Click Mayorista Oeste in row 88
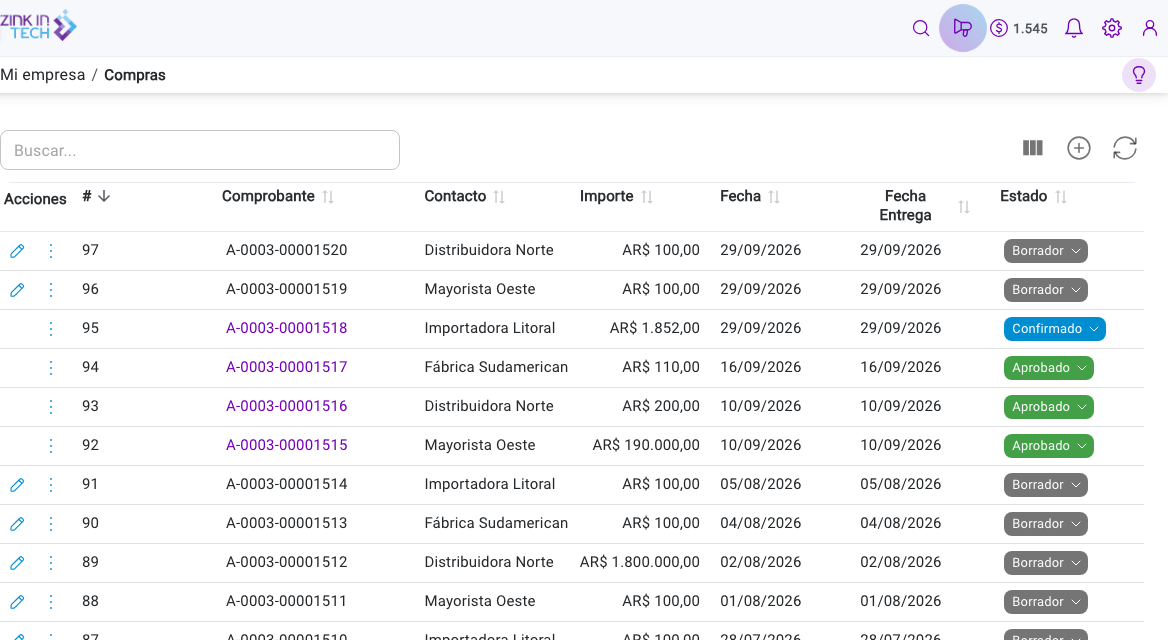The height and width of the screenshot is (640, 1168). (480, 601)
